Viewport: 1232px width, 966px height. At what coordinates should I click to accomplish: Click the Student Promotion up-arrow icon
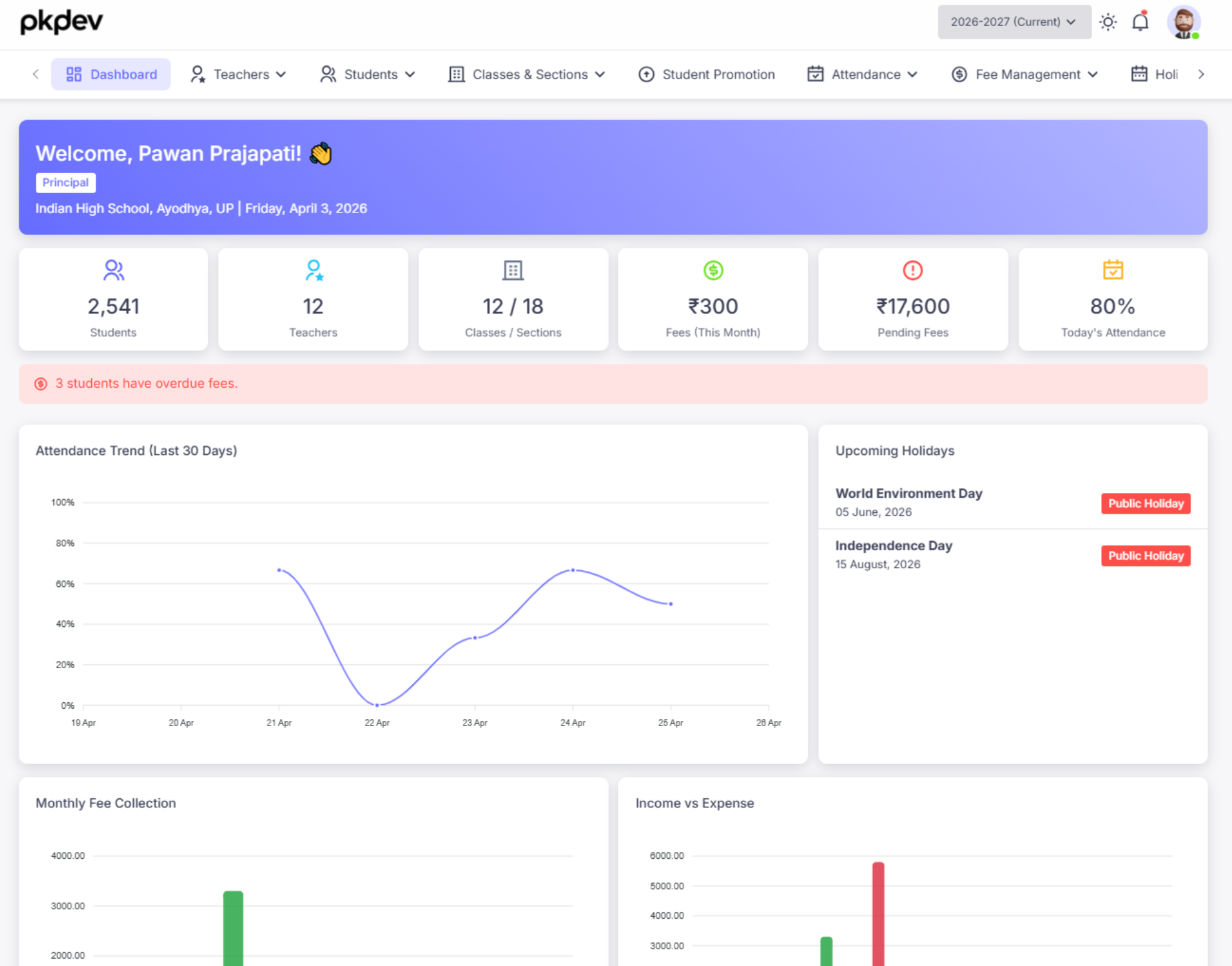tap(646, 74)
